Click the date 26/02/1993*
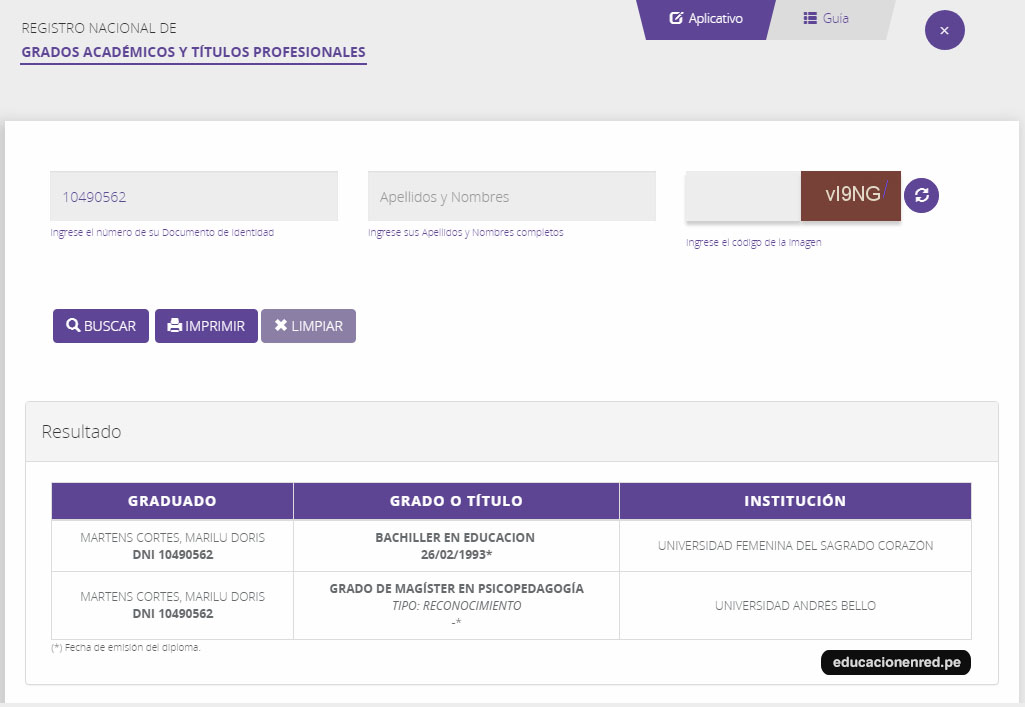The width and height of the screenshot is (1025, 707). pyautogui.click(x=456, y=555)
